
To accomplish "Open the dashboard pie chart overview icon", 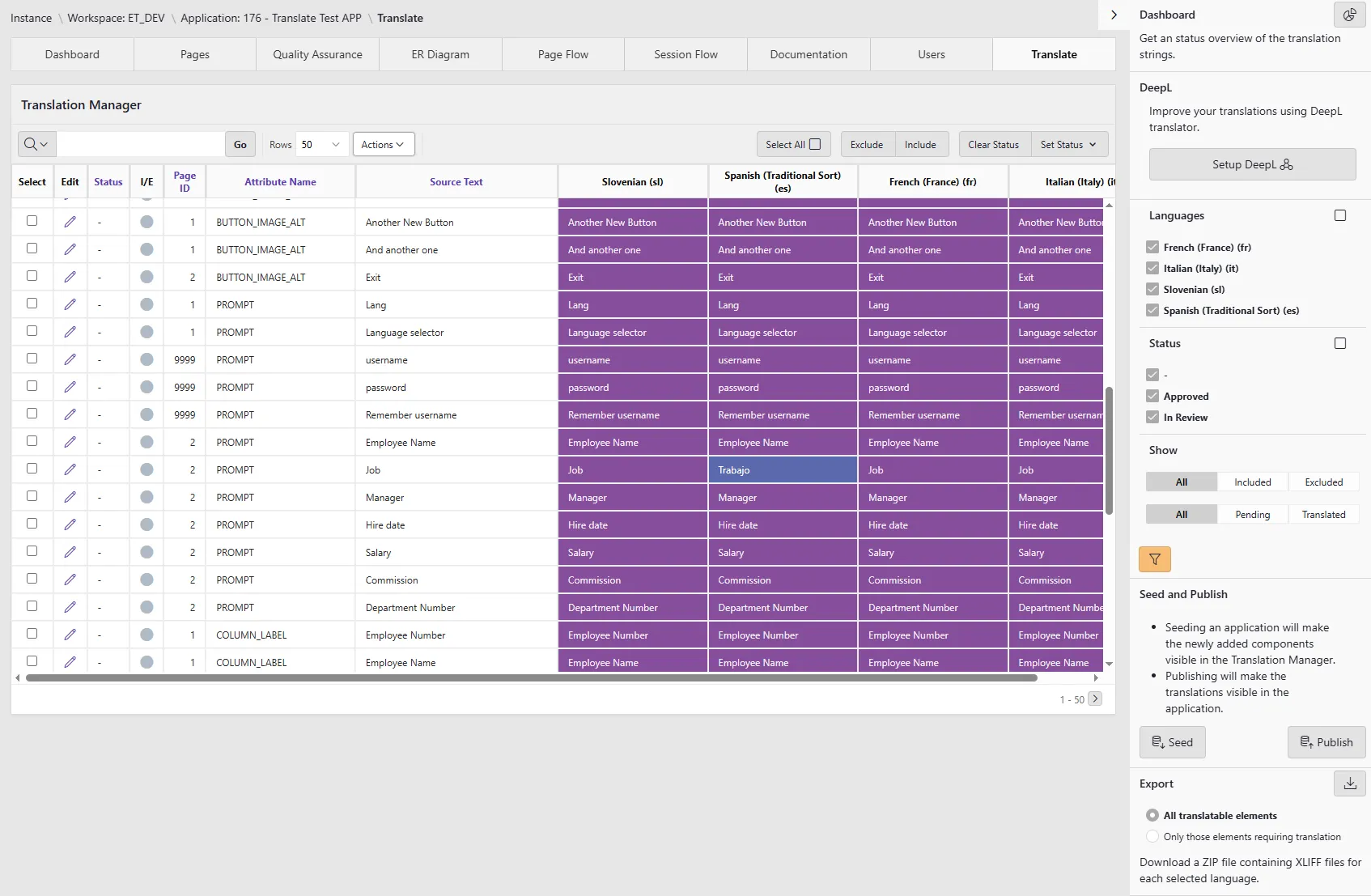I will pos(1348,15).
